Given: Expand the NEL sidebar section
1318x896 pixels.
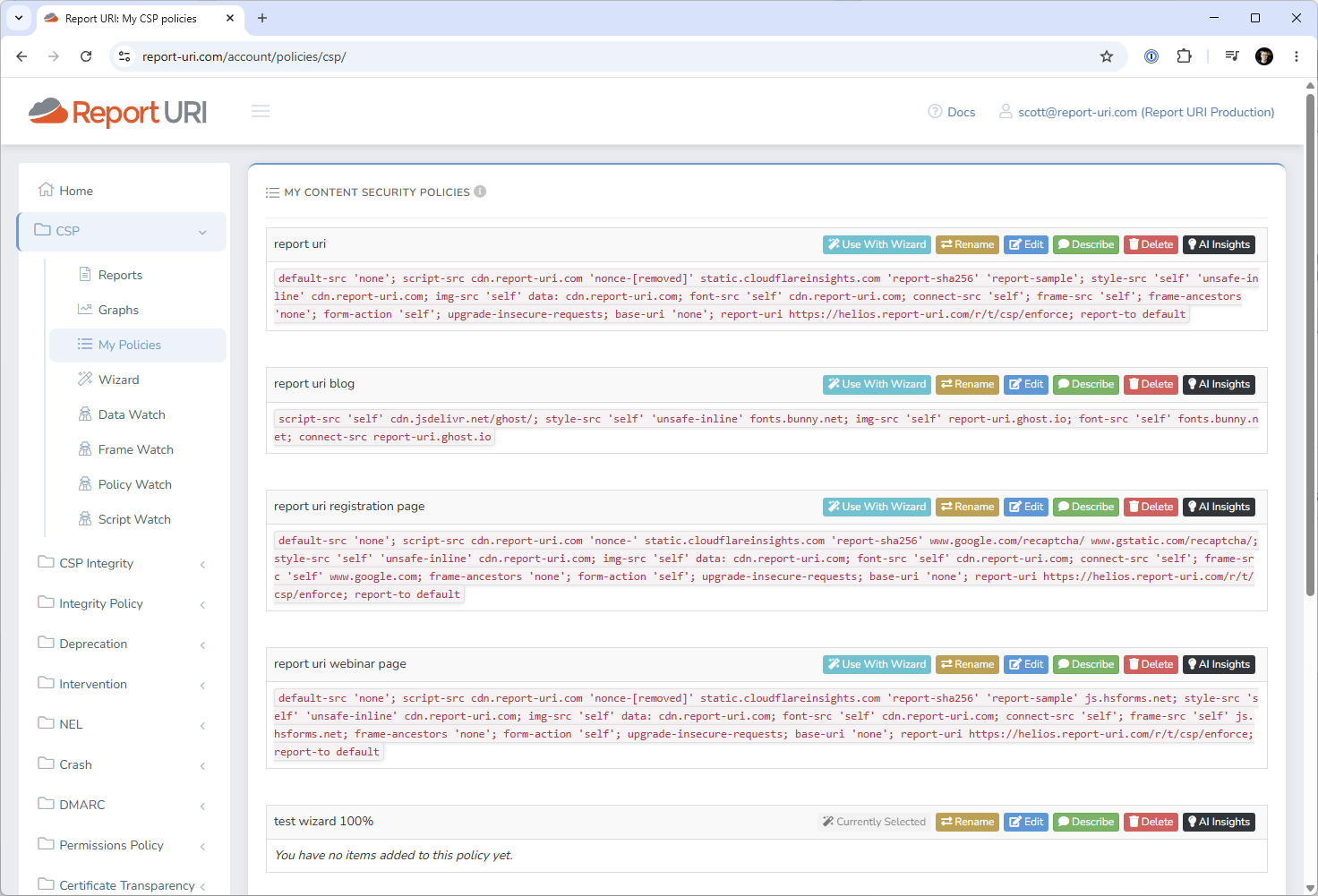Looking at the screenshot, I should click(x=122, y=724).
